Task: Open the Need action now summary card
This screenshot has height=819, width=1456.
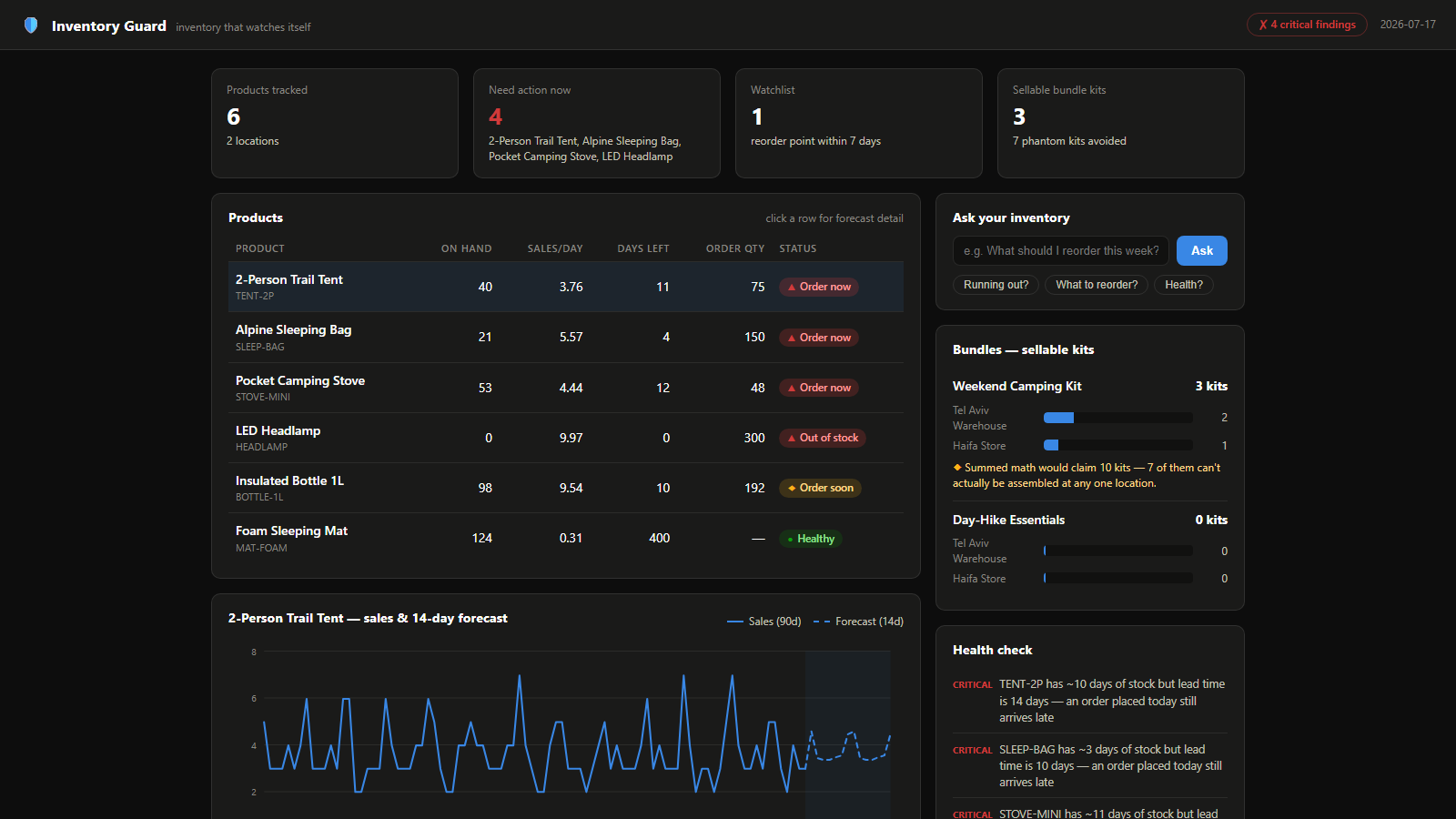Action: tap(597, 123)
